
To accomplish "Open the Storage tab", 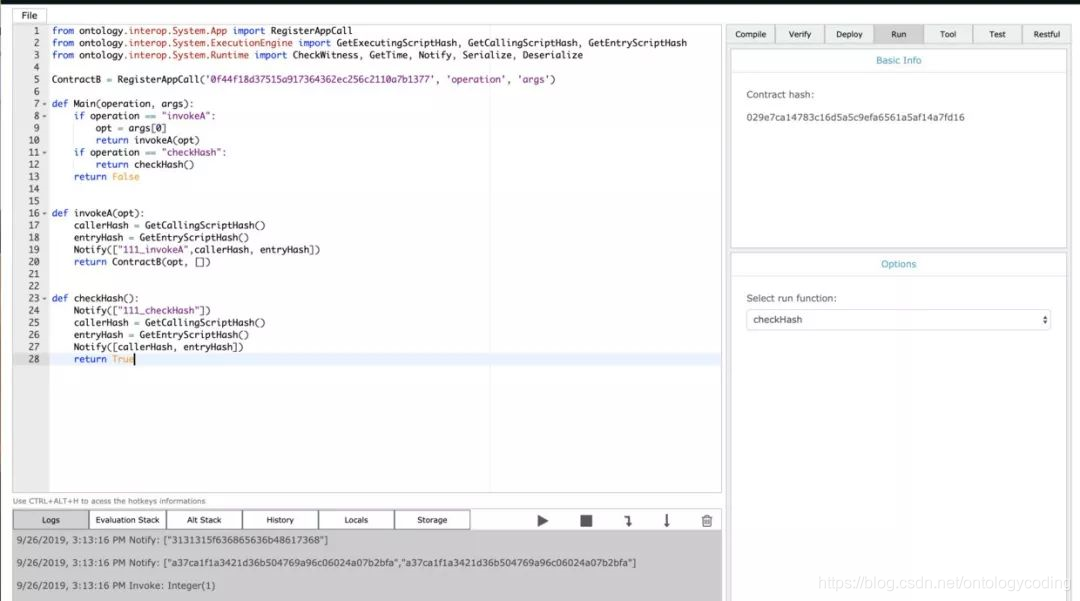I will [432, 520].
